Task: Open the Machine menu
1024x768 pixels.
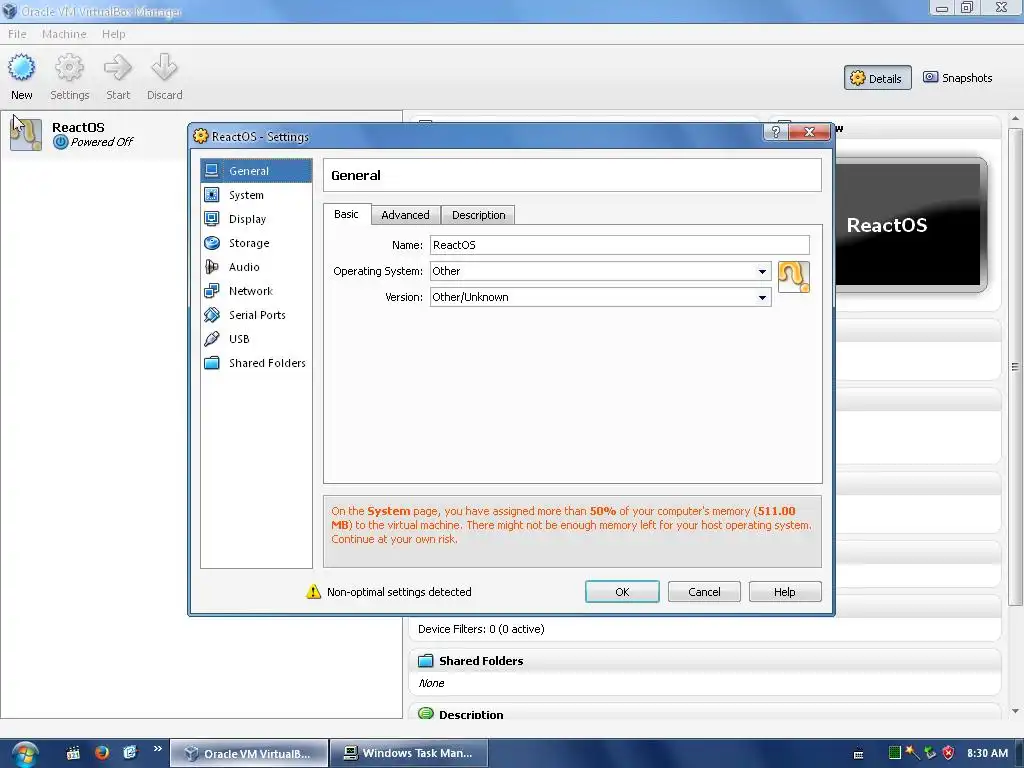Action: click(64, 34)
